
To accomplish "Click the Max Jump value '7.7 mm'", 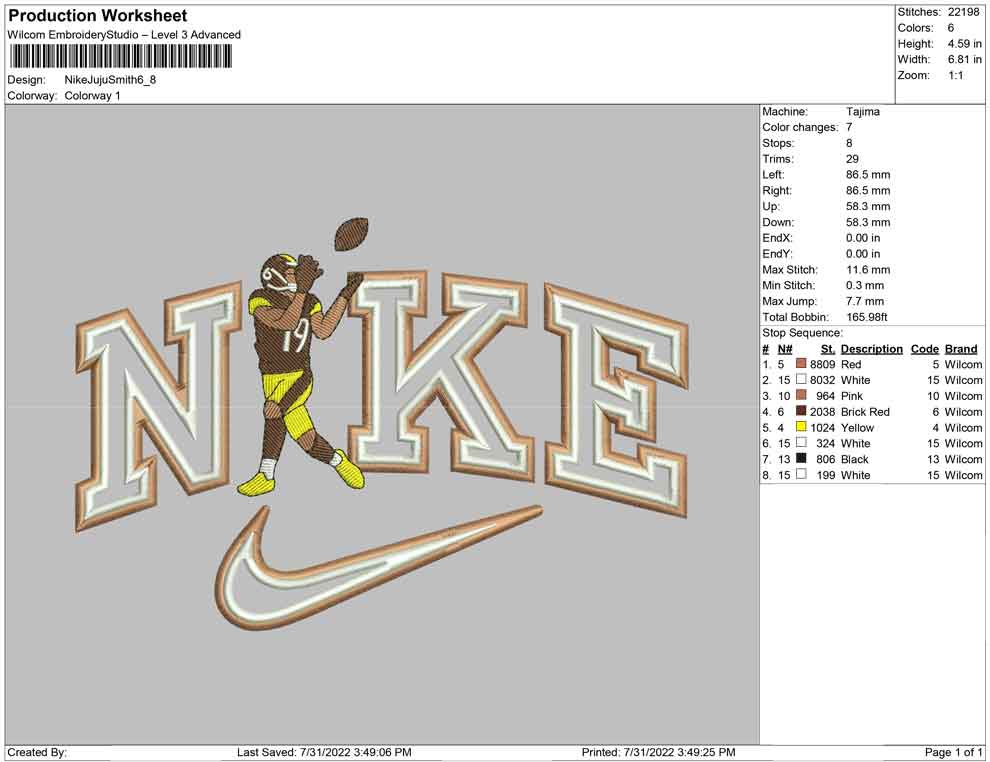I will [865, 301].
